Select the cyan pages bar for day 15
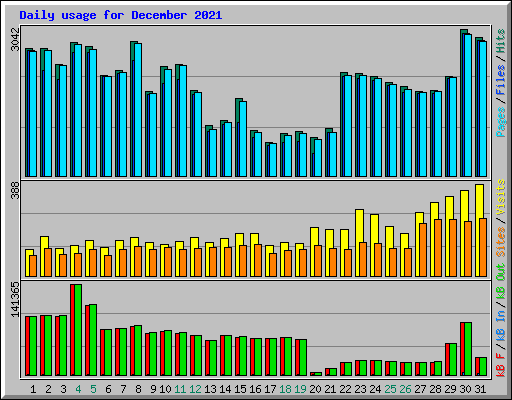Screen dimensions: 512x400 point(243,139)
